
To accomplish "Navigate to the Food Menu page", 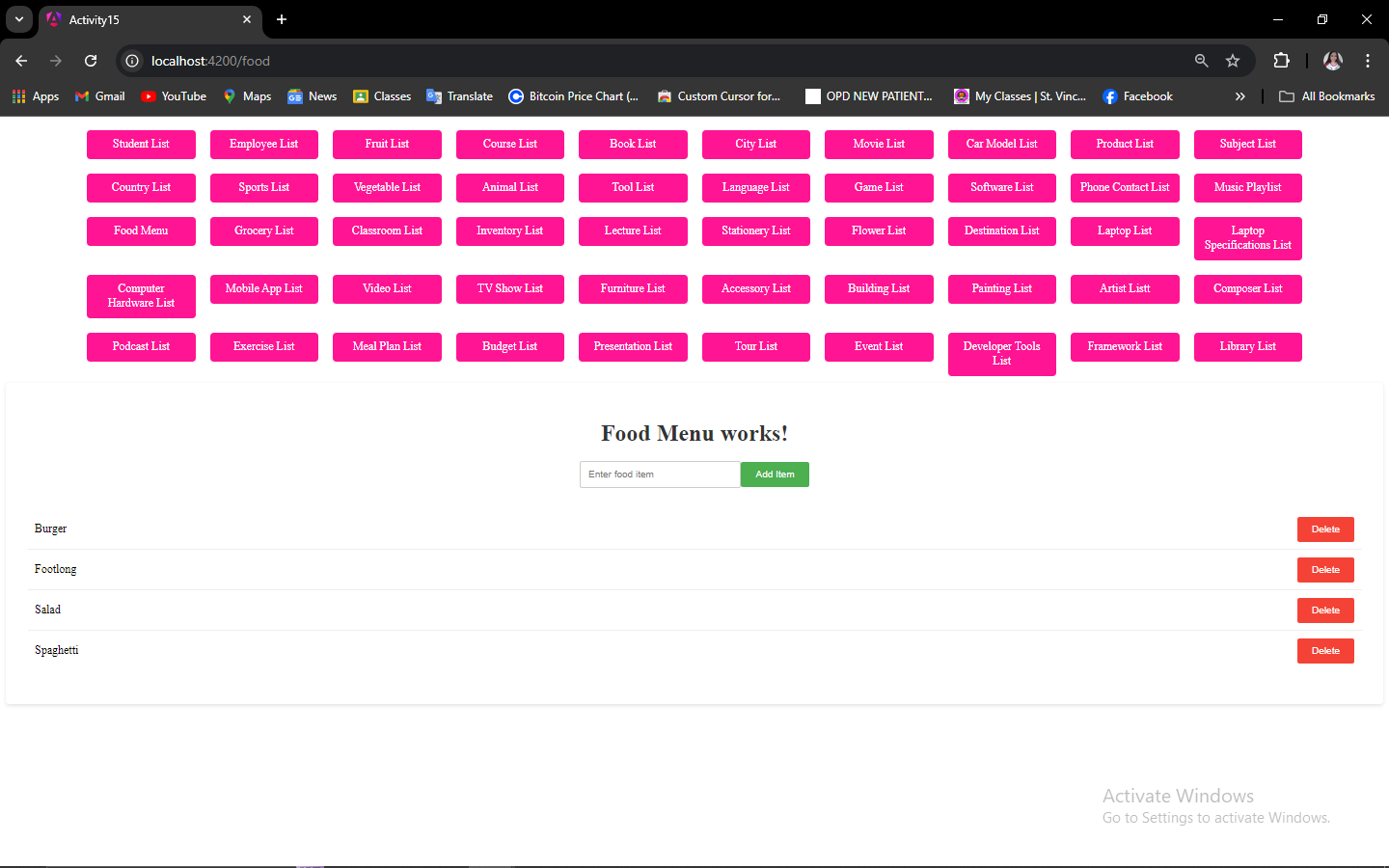I will tap(141, 231).
